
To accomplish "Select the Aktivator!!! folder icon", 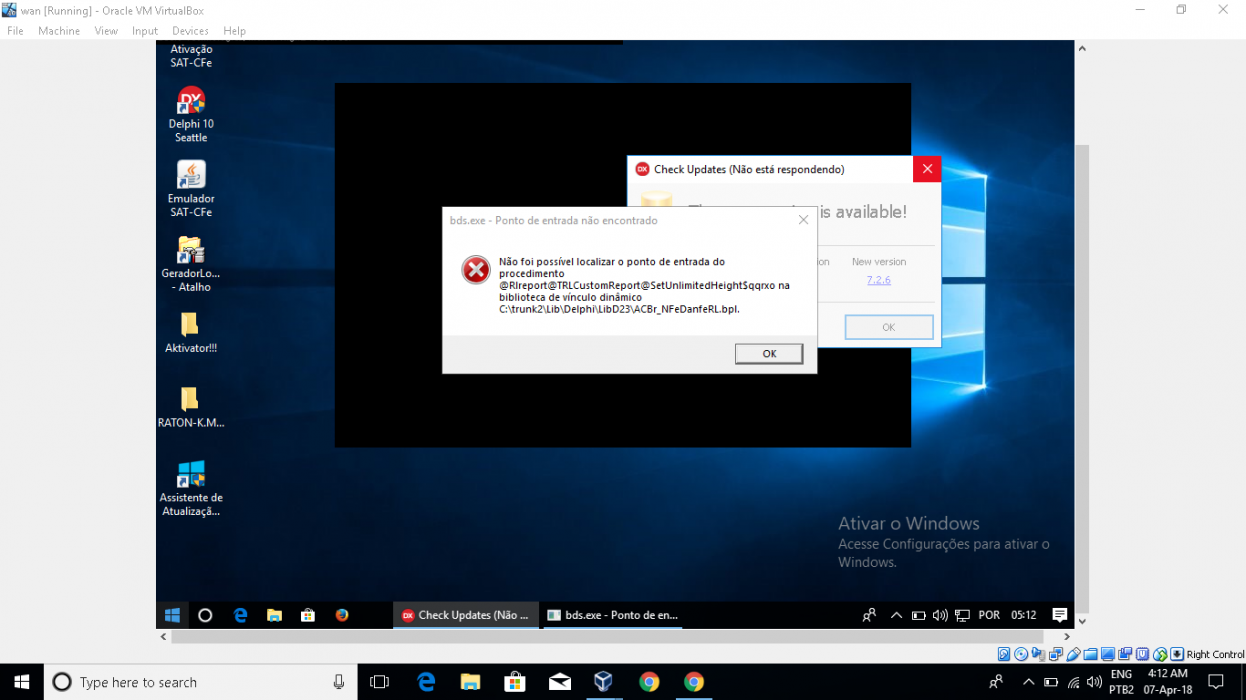I will (191, 333).
